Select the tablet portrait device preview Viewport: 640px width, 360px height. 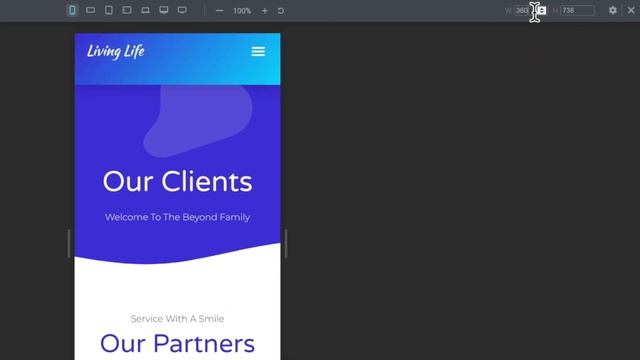coord(109,10)
